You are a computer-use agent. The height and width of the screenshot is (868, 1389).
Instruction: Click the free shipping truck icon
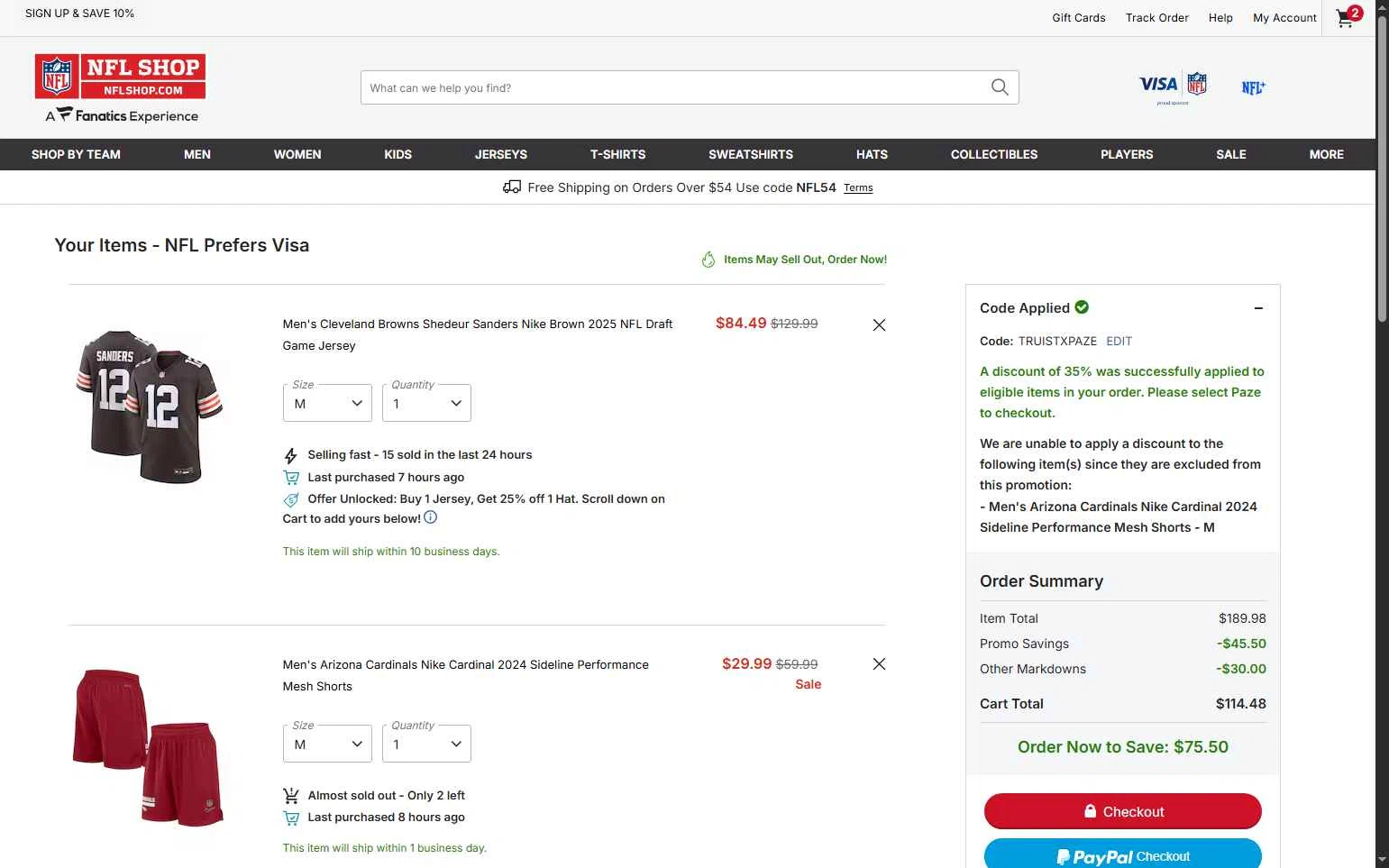pyautogui.click(x=512, y=187)
